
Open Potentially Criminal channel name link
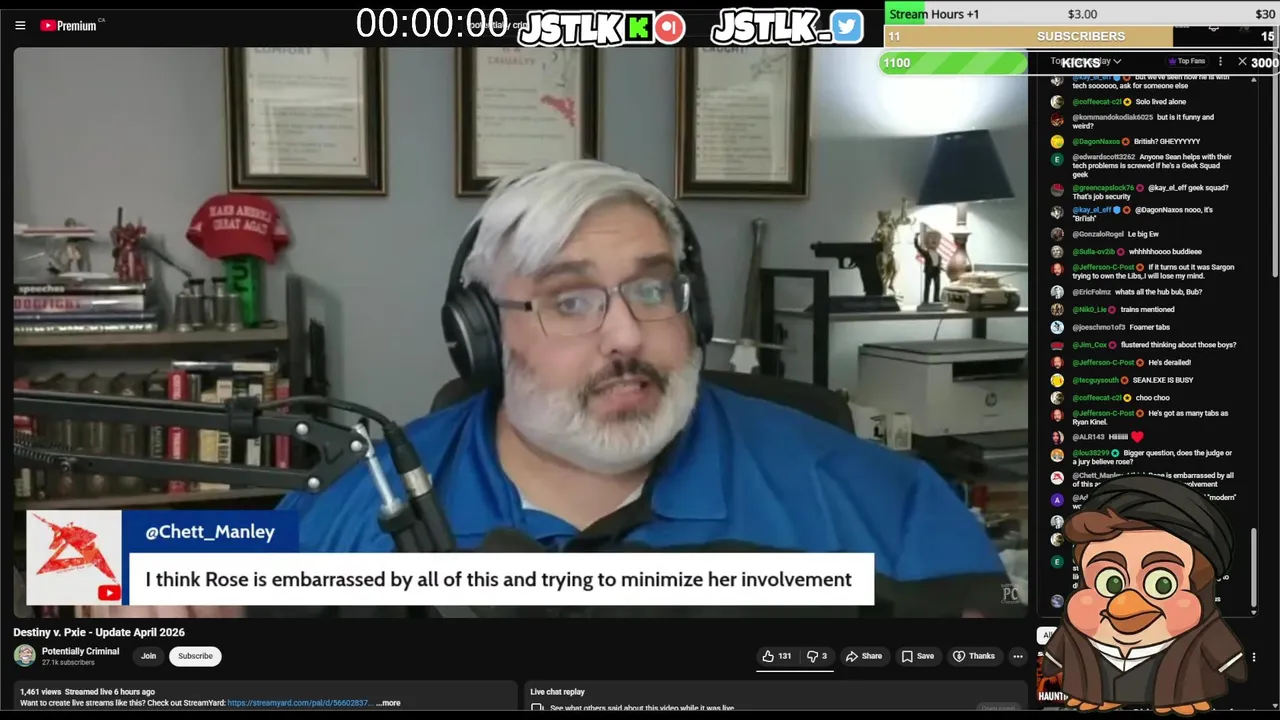[x=80, y=651]
